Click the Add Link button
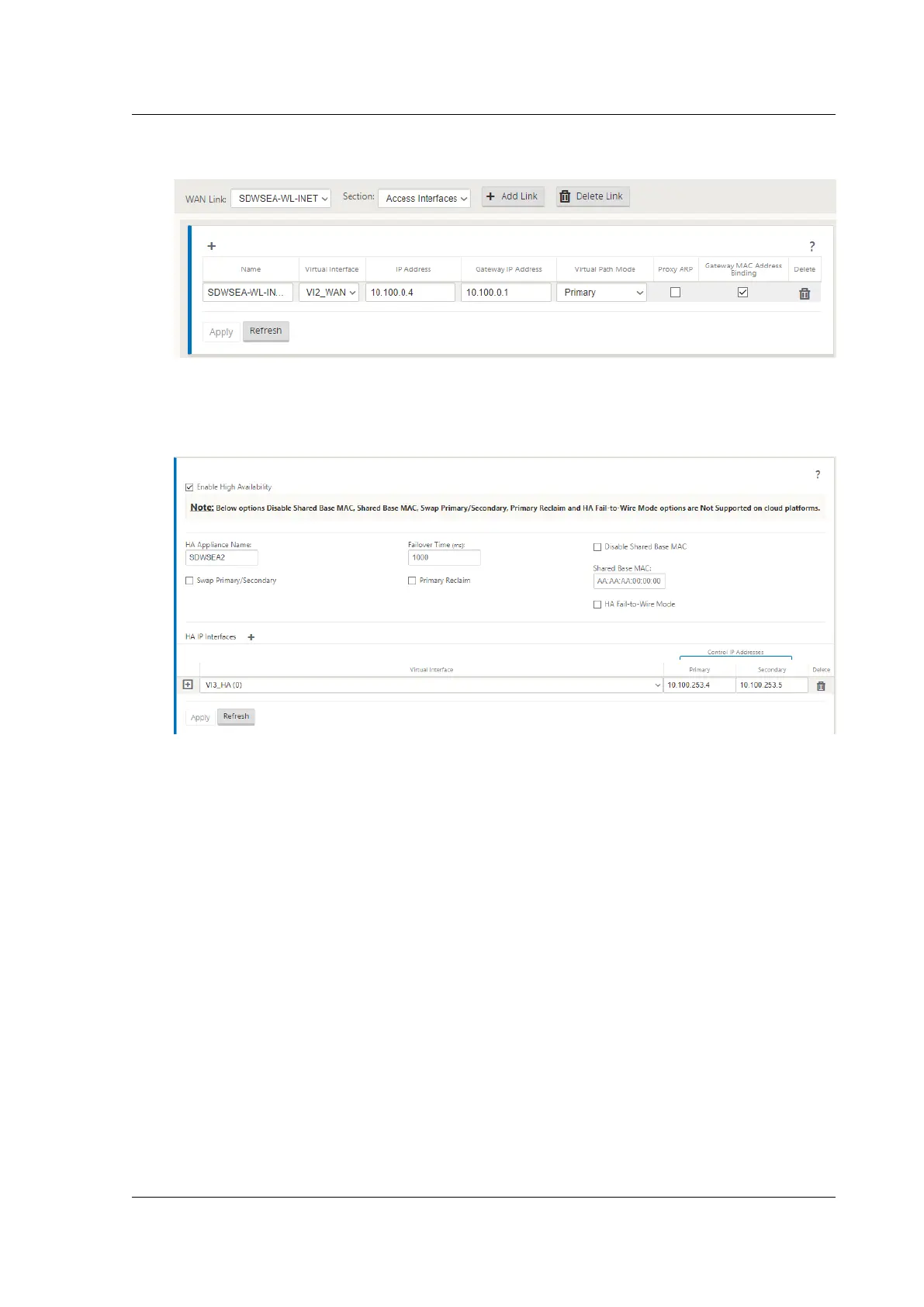Screen dimensions: 924x1307 pos(513,196)
